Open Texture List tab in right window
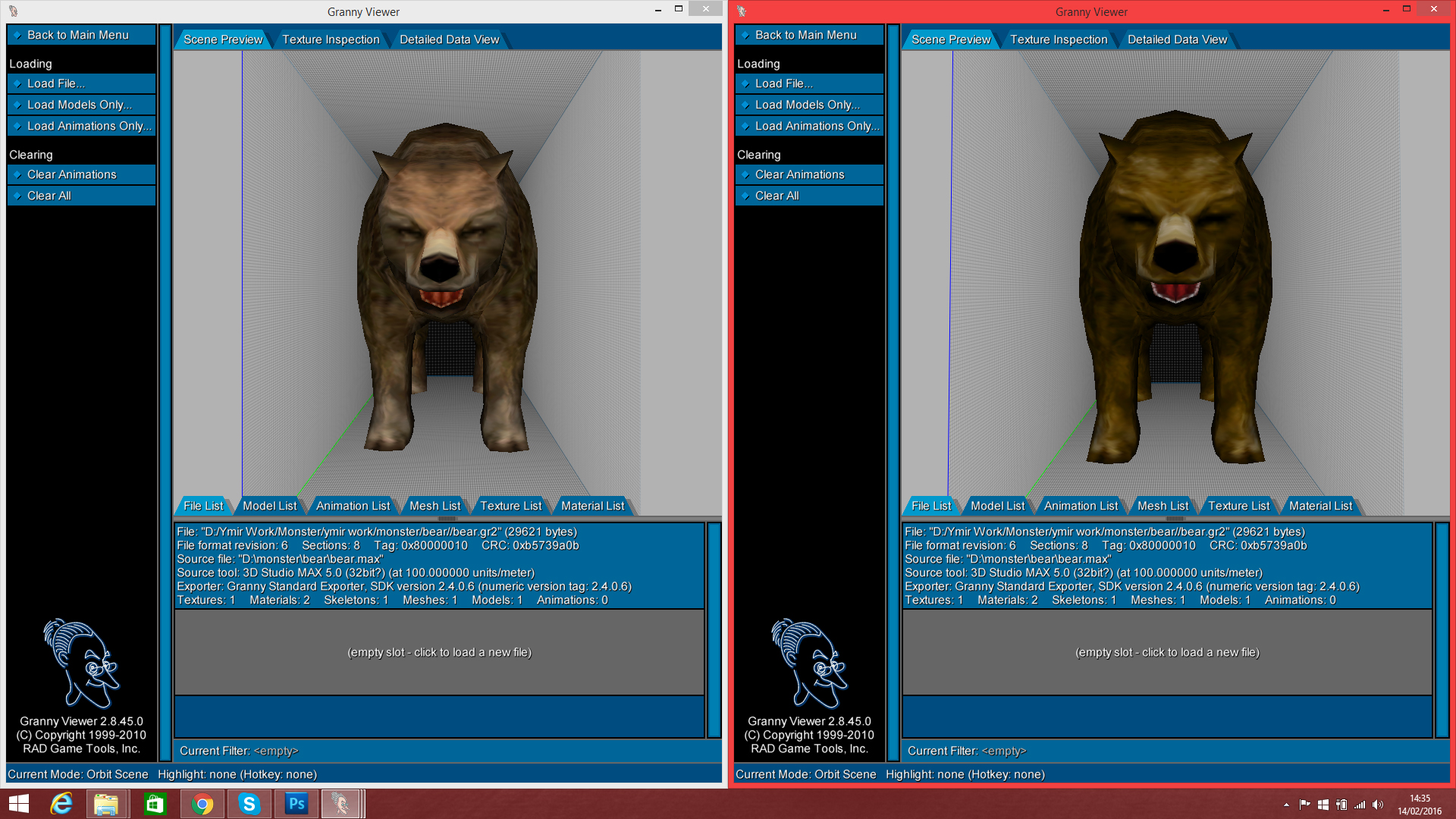1456x819 pixels. (1239, 506)
